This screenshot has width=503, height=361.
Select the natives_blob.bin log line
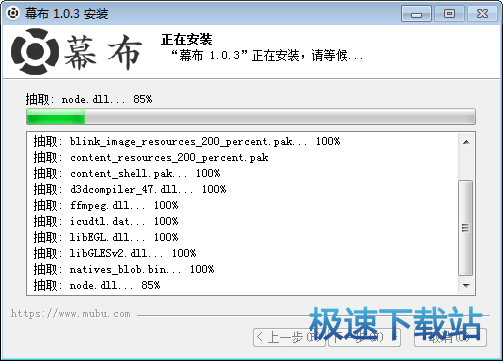(124, 269)
